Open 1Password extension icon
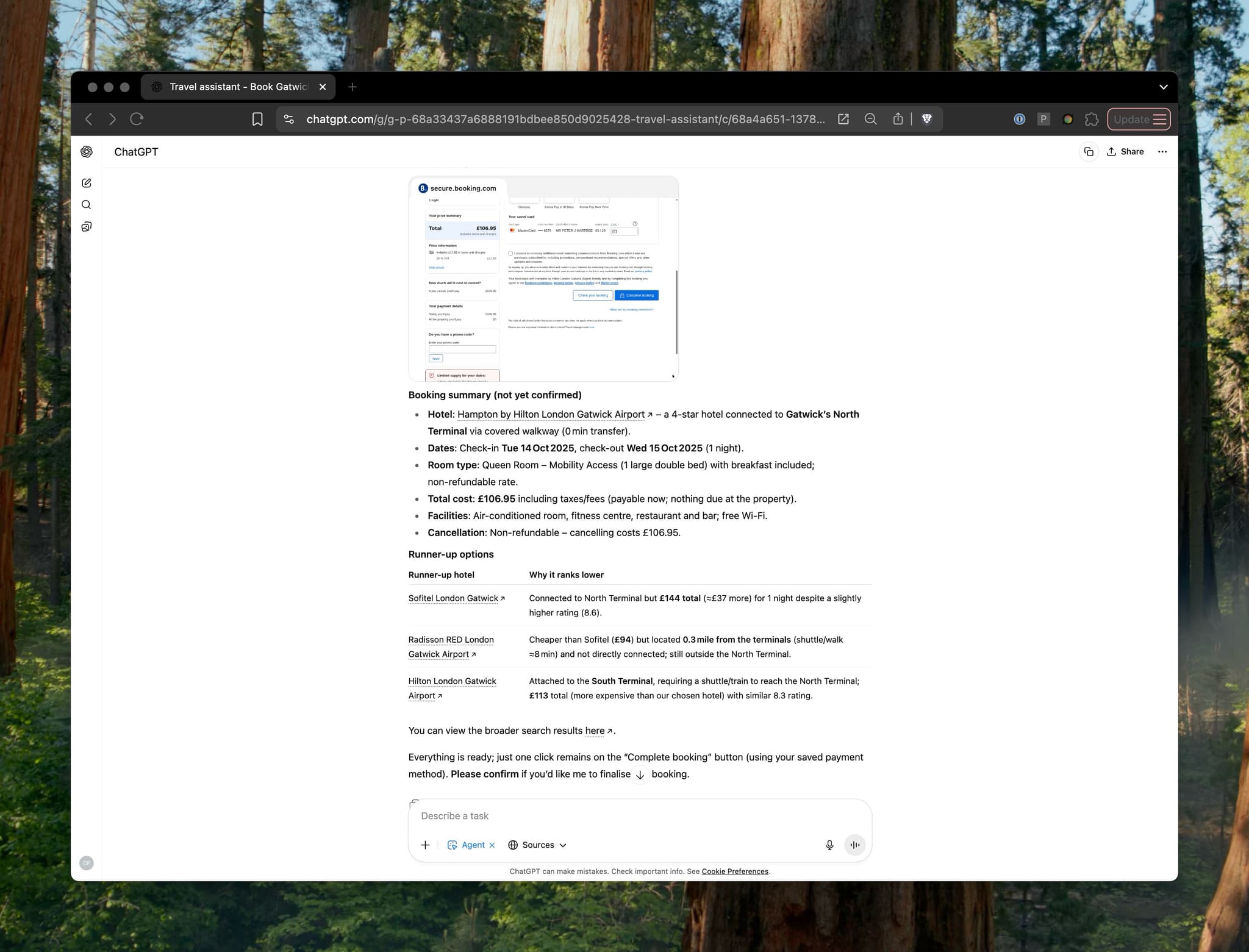Viewport: 1249px width, 952px height. click(1019, 120)
